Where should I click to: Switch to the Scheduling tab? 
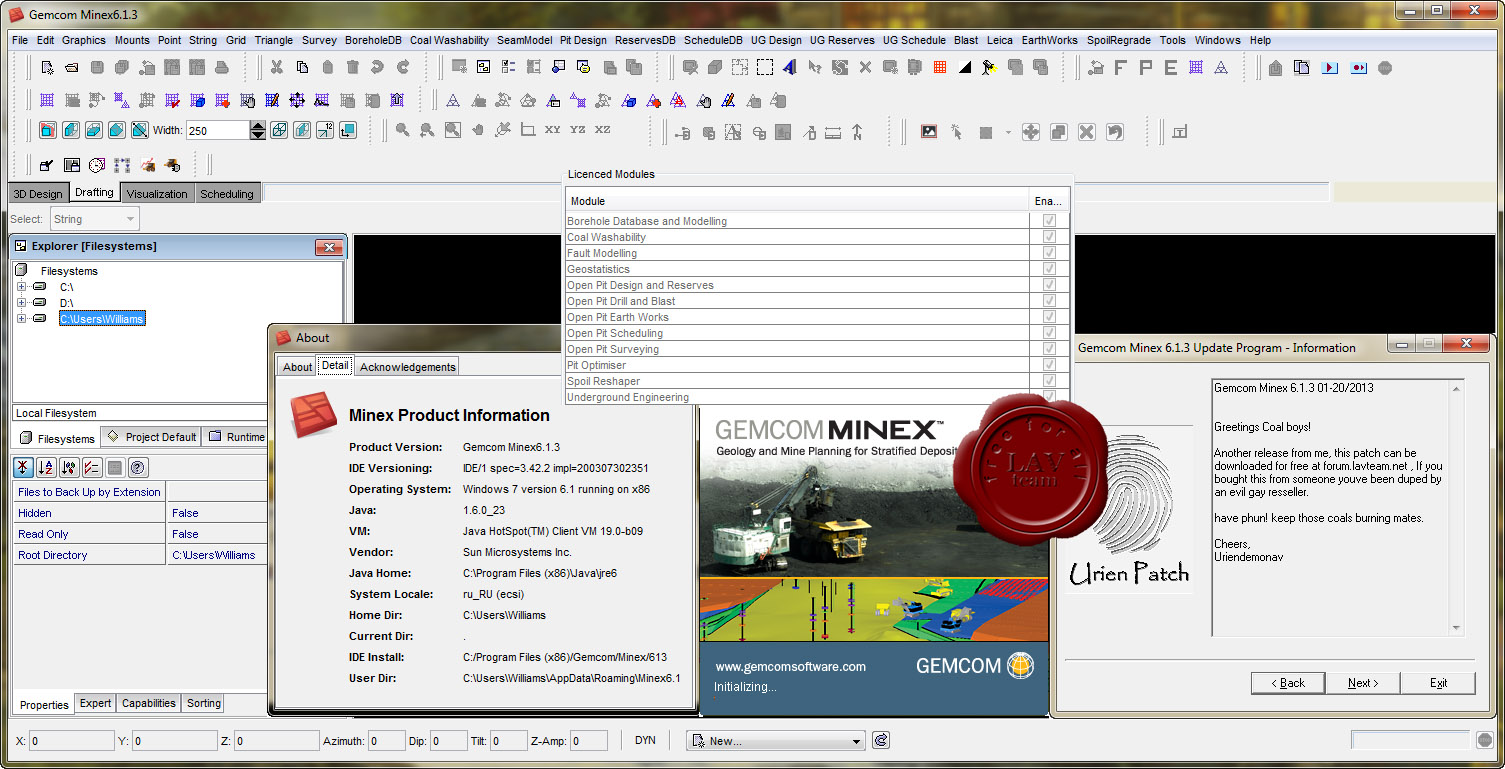[x=227, y=194]
